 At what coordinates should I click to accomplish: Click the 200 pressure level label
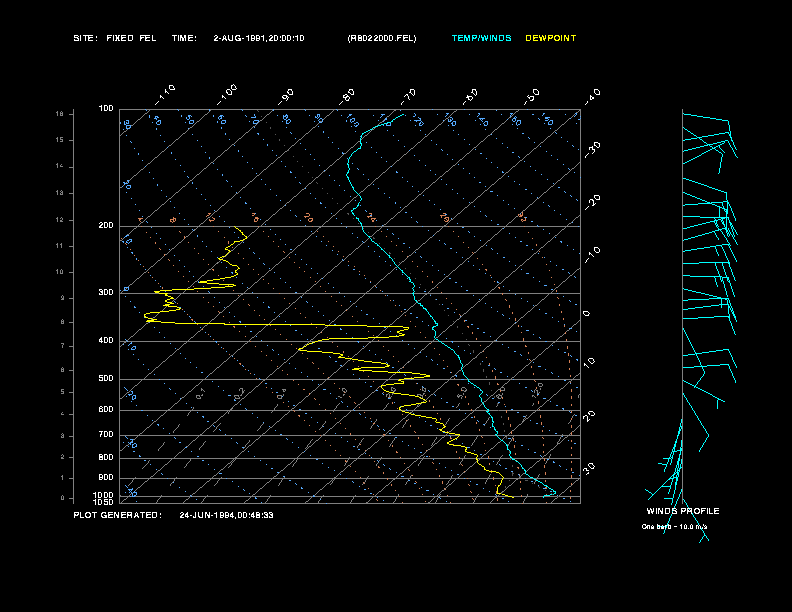(106, 225)
